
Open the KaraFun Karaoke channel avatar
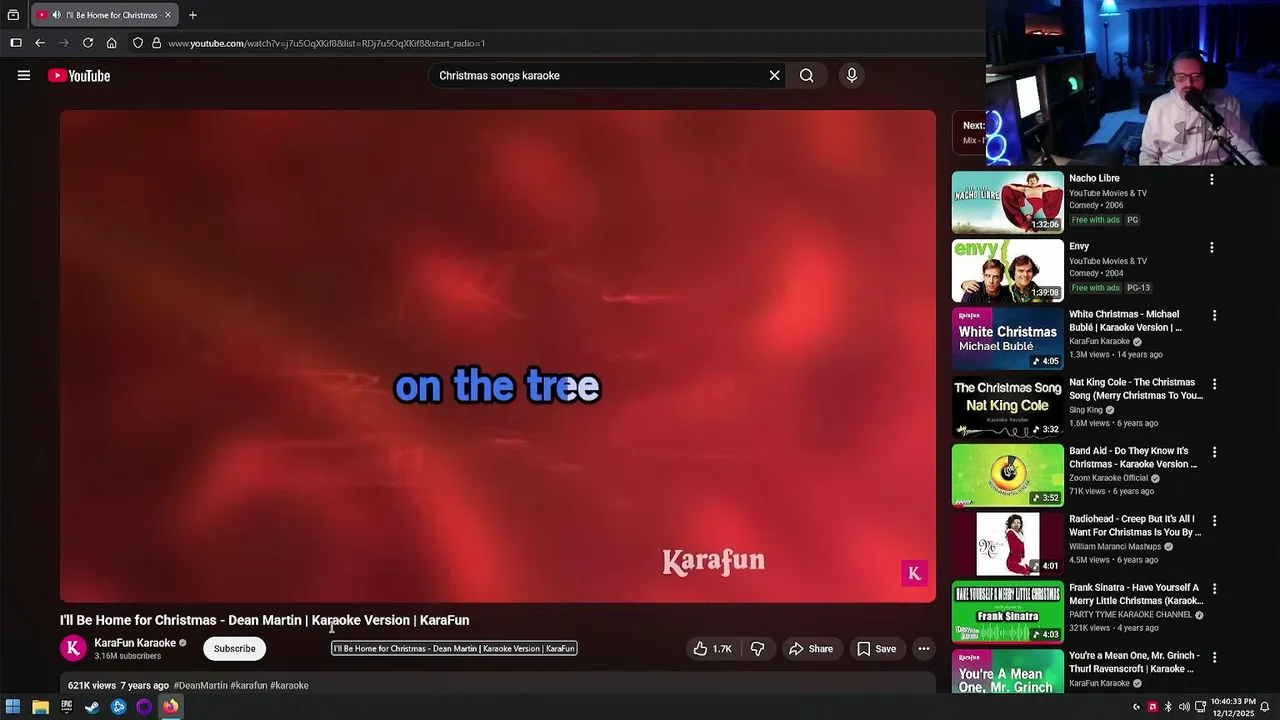73,649
